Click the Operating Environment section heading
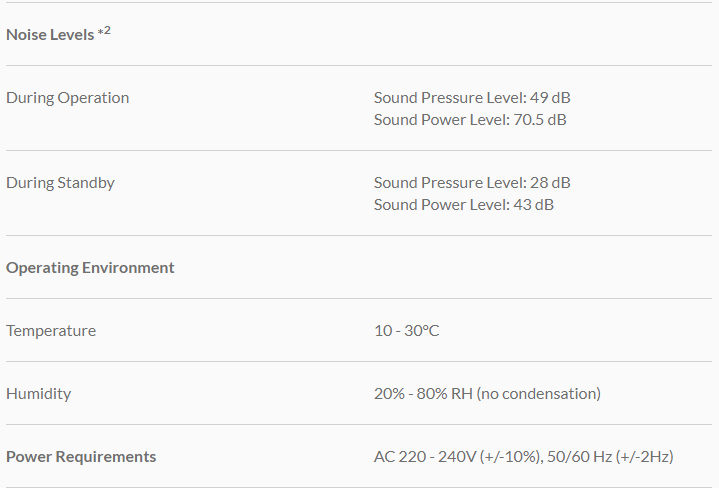Screen dimensions: 719x488 (x=90, y=268)
